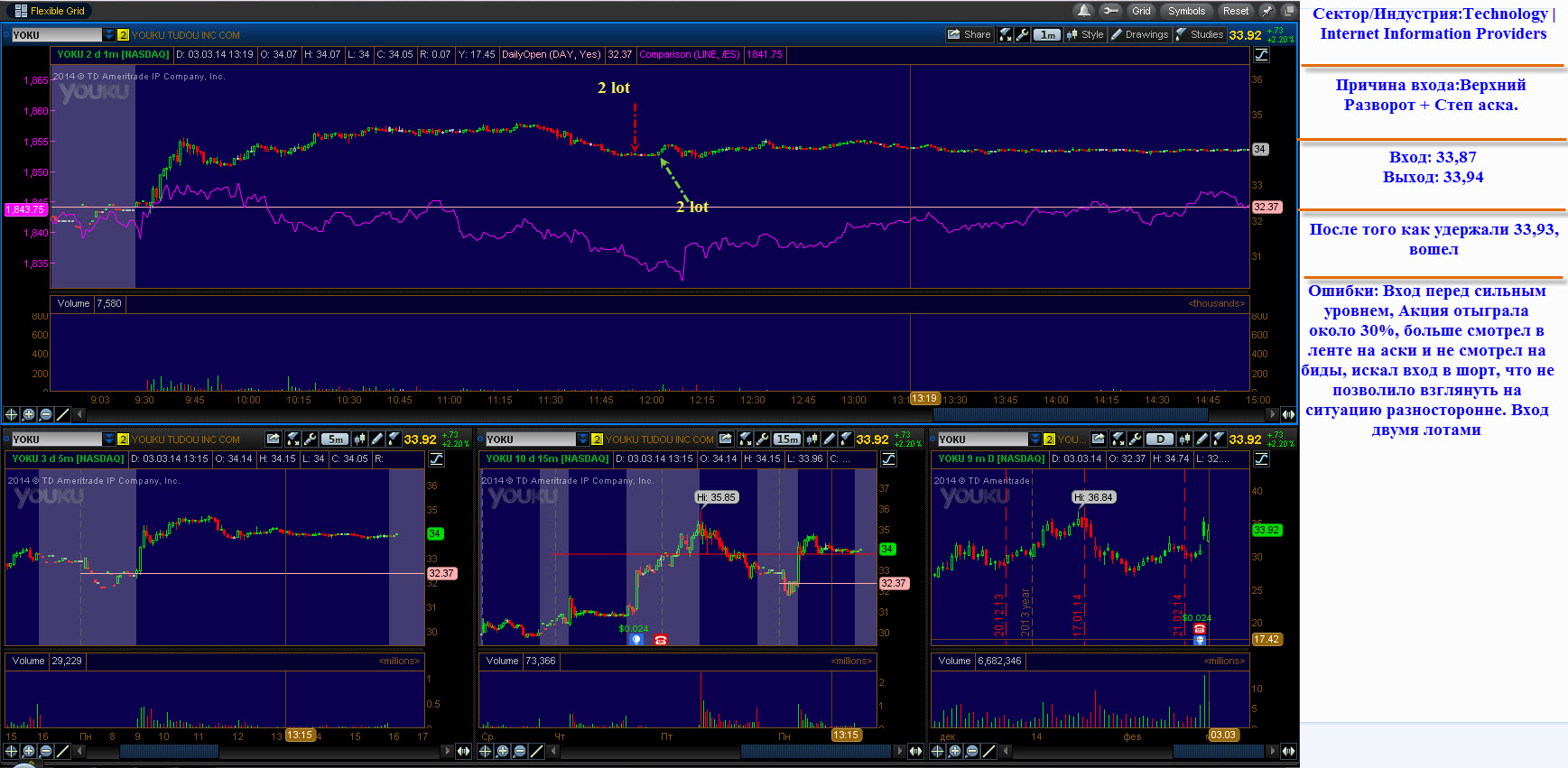Open grid settings wrench icon in top bar
Viewport: 1568px width, 768px height.
coord(1111,11)
